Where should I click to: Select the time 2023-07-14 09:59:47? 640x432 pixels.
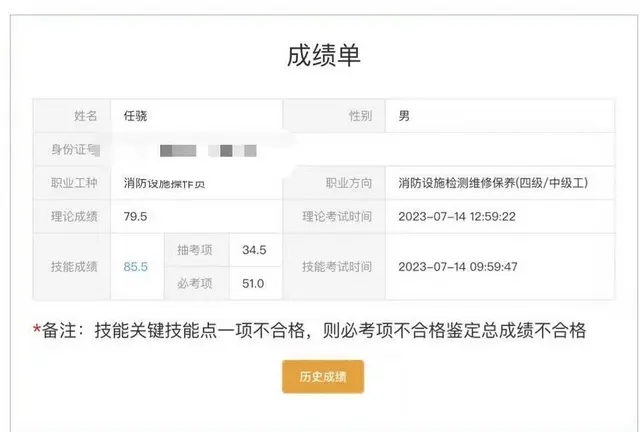tap(458, 267)
